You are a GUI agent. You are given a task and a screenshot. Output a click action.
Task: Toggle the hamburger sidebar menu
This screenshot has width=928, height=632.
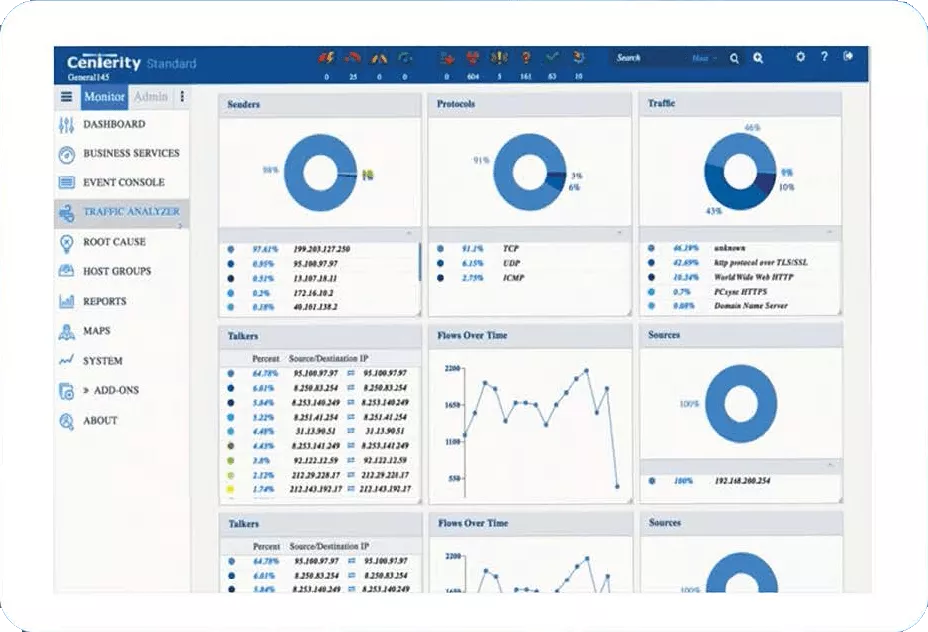(67, 97)
